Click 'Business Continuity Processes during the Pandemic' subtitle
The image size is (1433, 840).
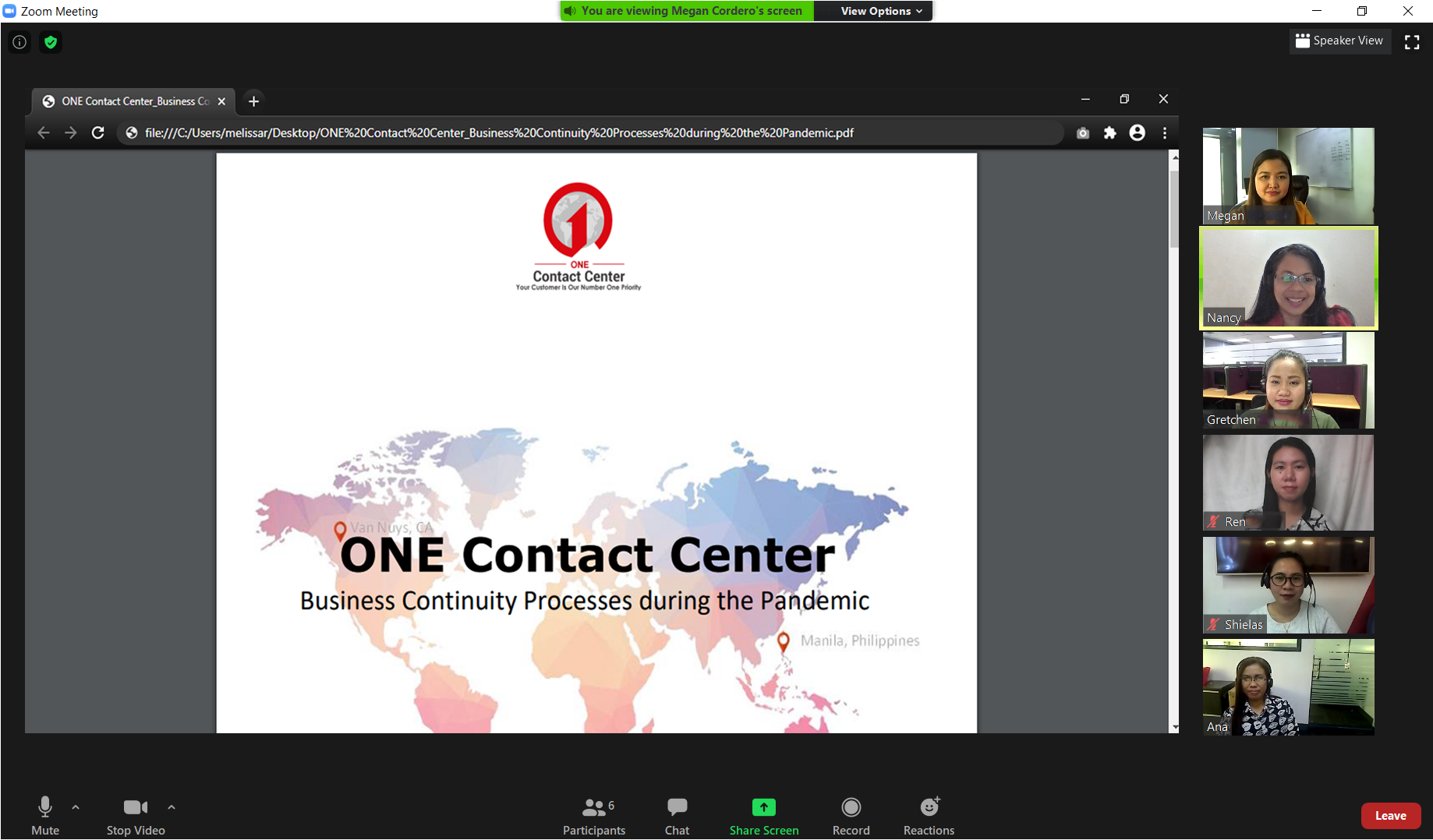pos(585,601)
